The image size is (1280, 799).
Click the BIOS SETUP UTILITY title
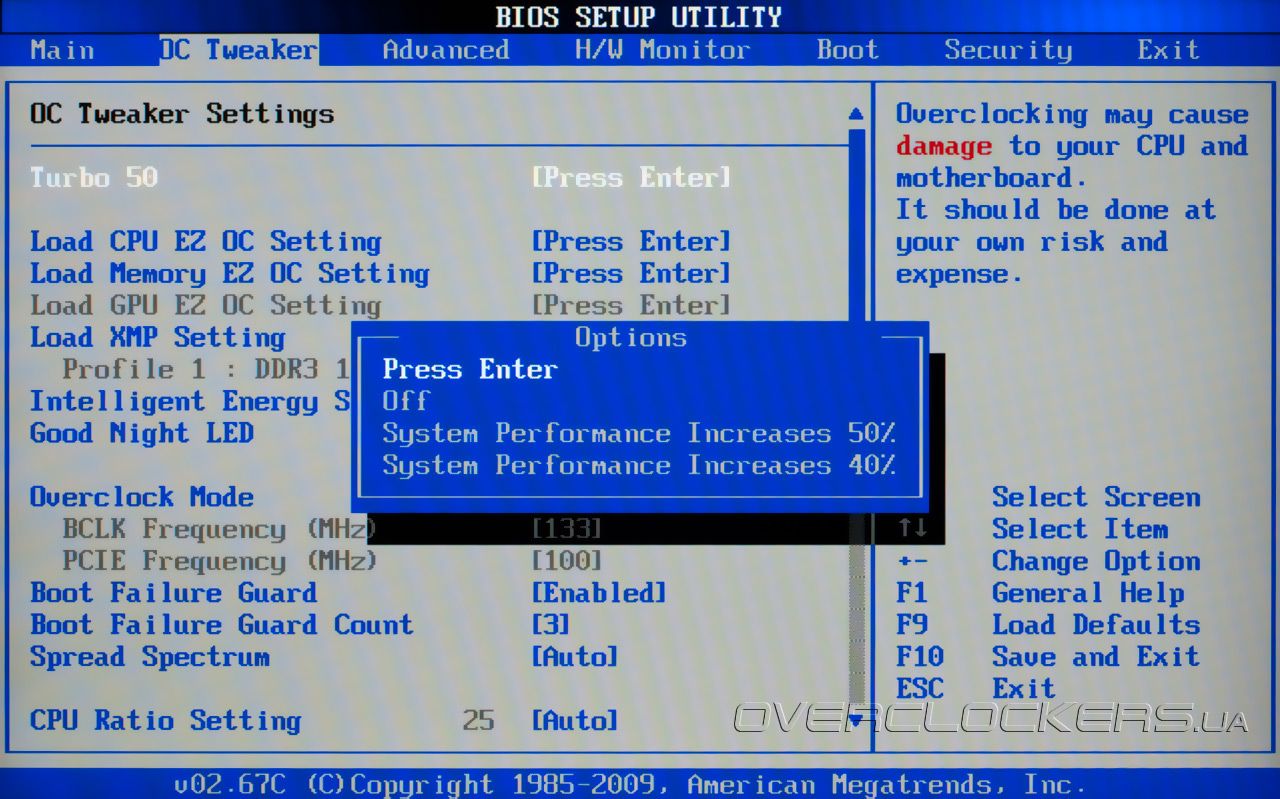639,17
